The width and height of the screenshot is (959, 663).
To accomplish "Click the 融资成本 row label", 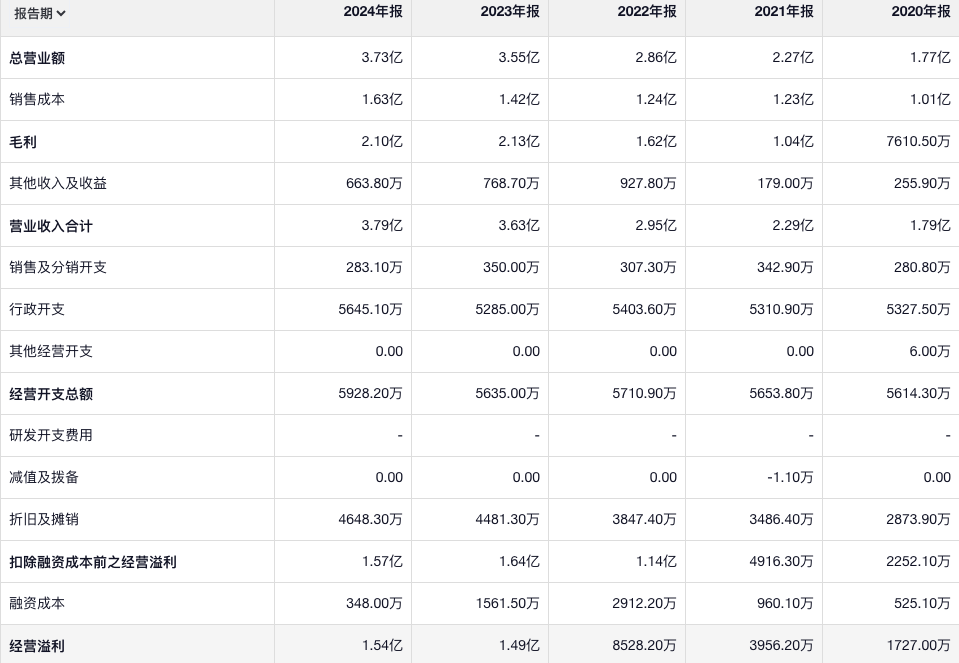I will tap(37, 604).
